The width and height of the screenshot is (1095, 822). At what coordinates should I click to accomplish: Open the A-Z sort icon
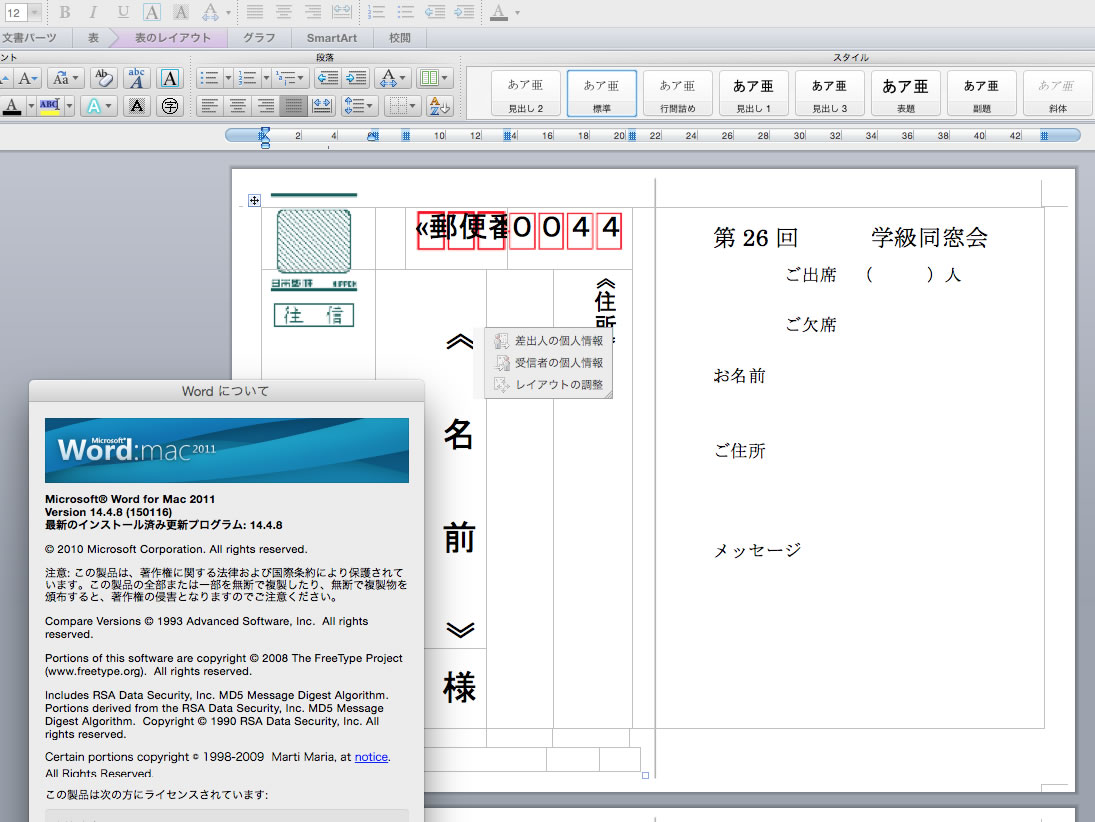click(x=440, y=106)
